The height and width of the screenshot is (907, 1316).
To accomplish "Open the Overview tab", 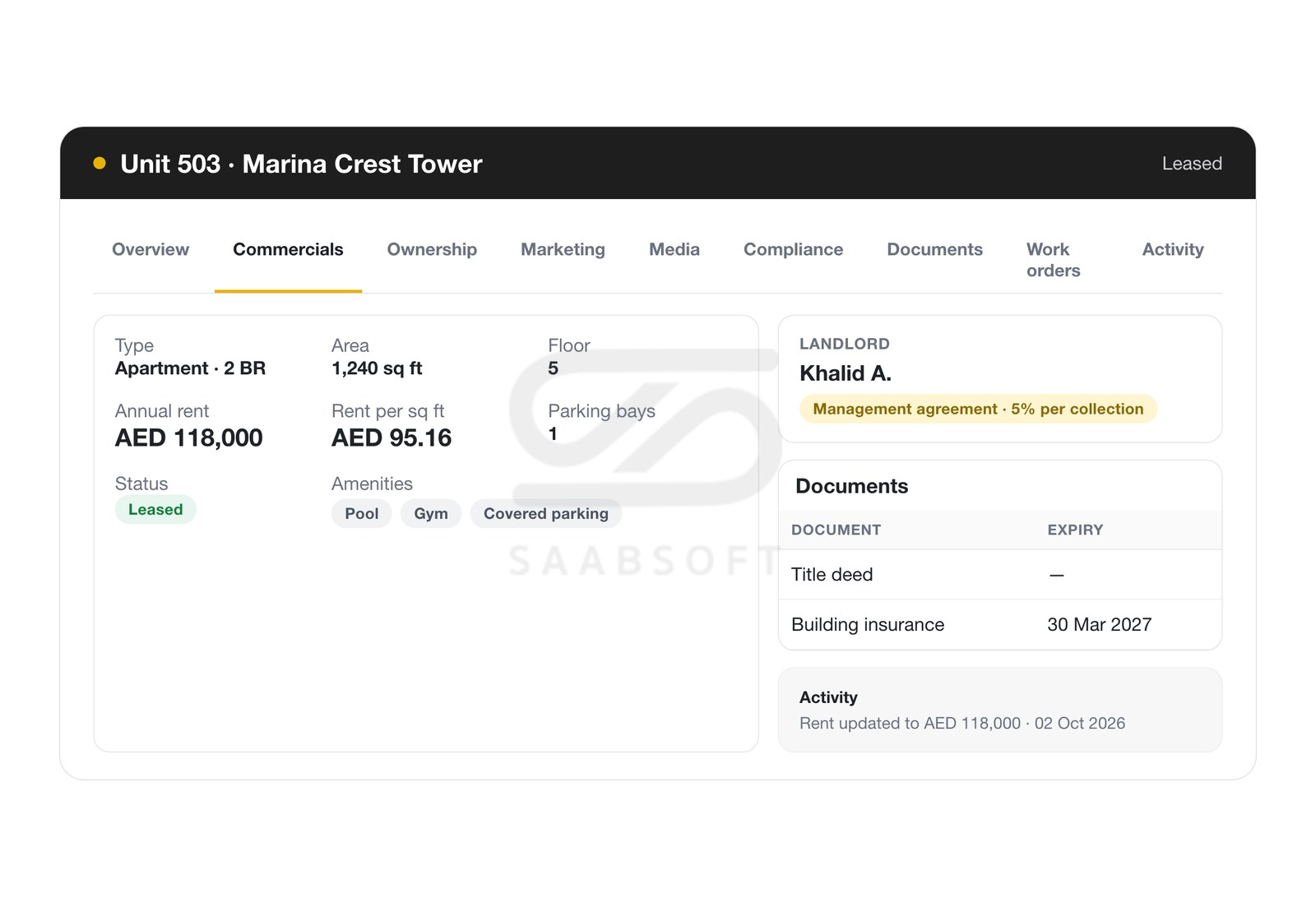I will 151,249.
